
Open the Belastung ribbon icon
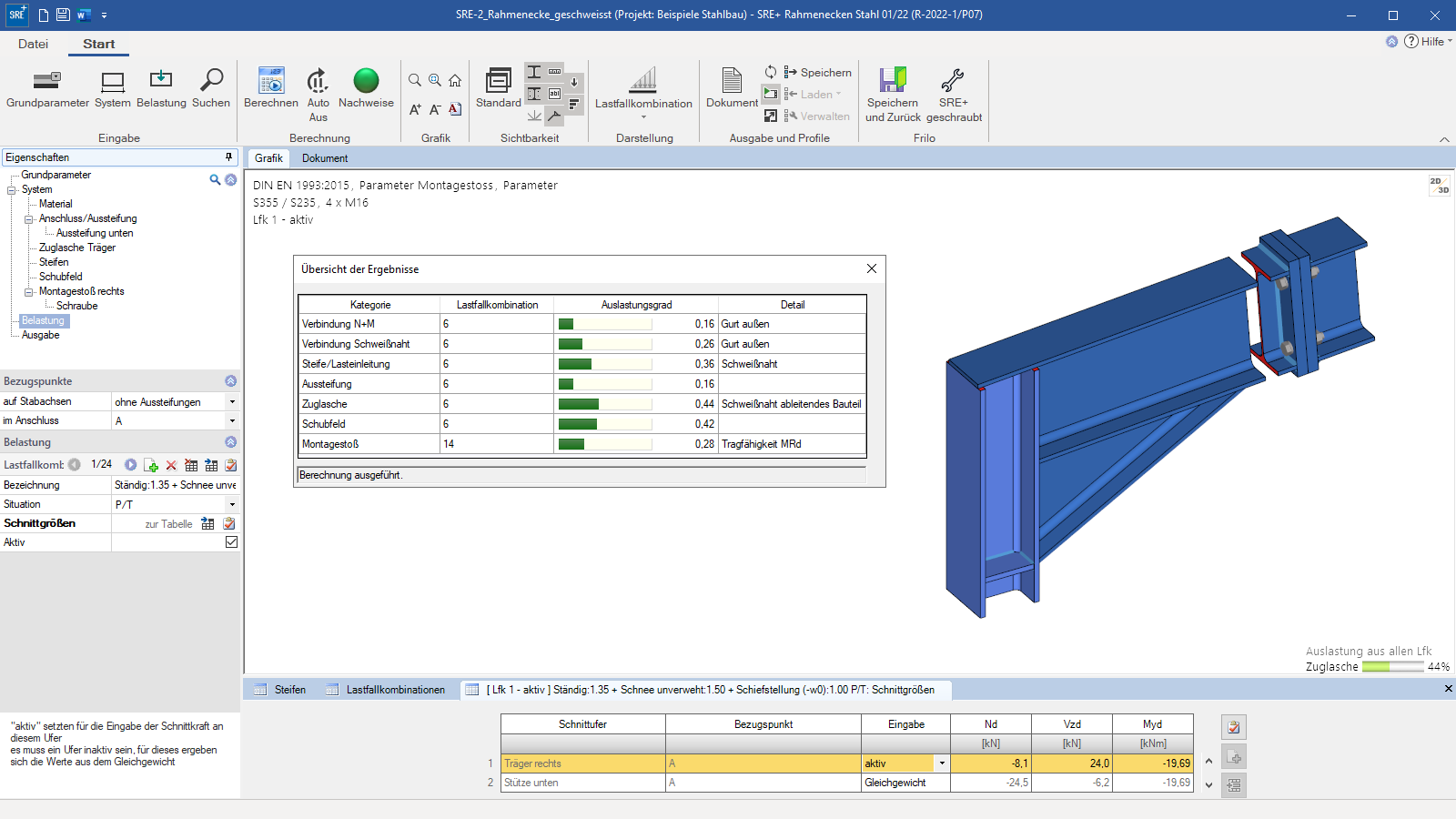pos(161,89)
